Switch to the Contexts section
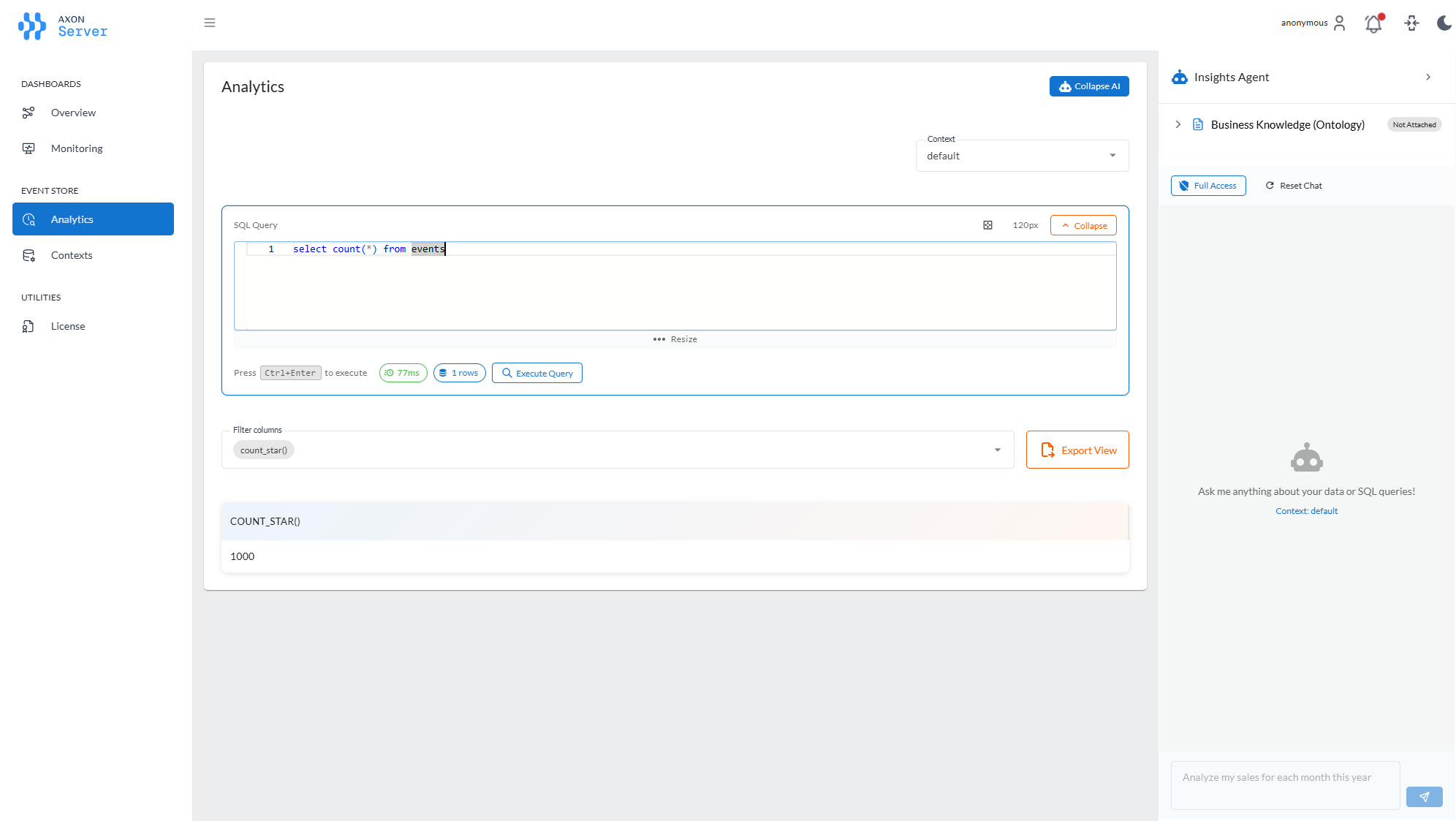Screen dimensions: 1456x821 point(72,254)
